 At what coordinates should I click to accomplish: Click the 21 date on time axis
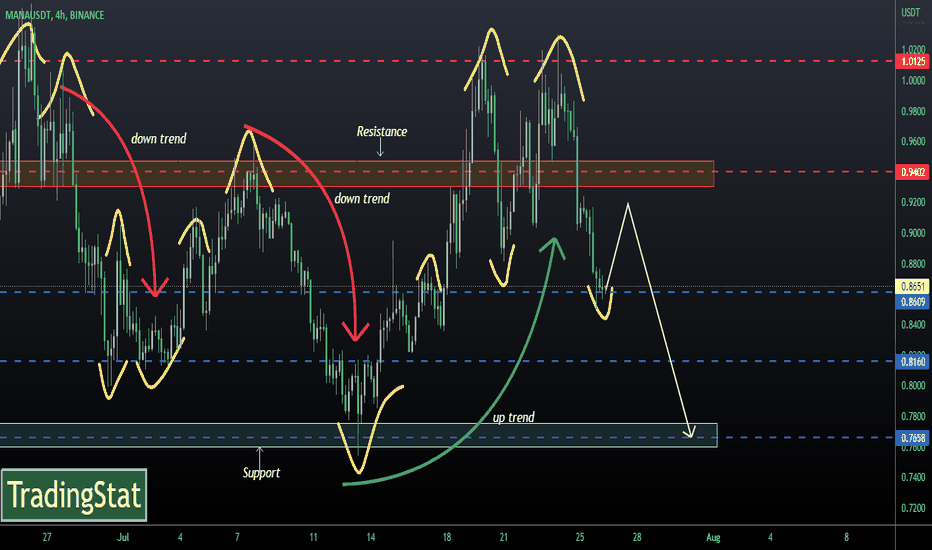(x=503, y=537)
